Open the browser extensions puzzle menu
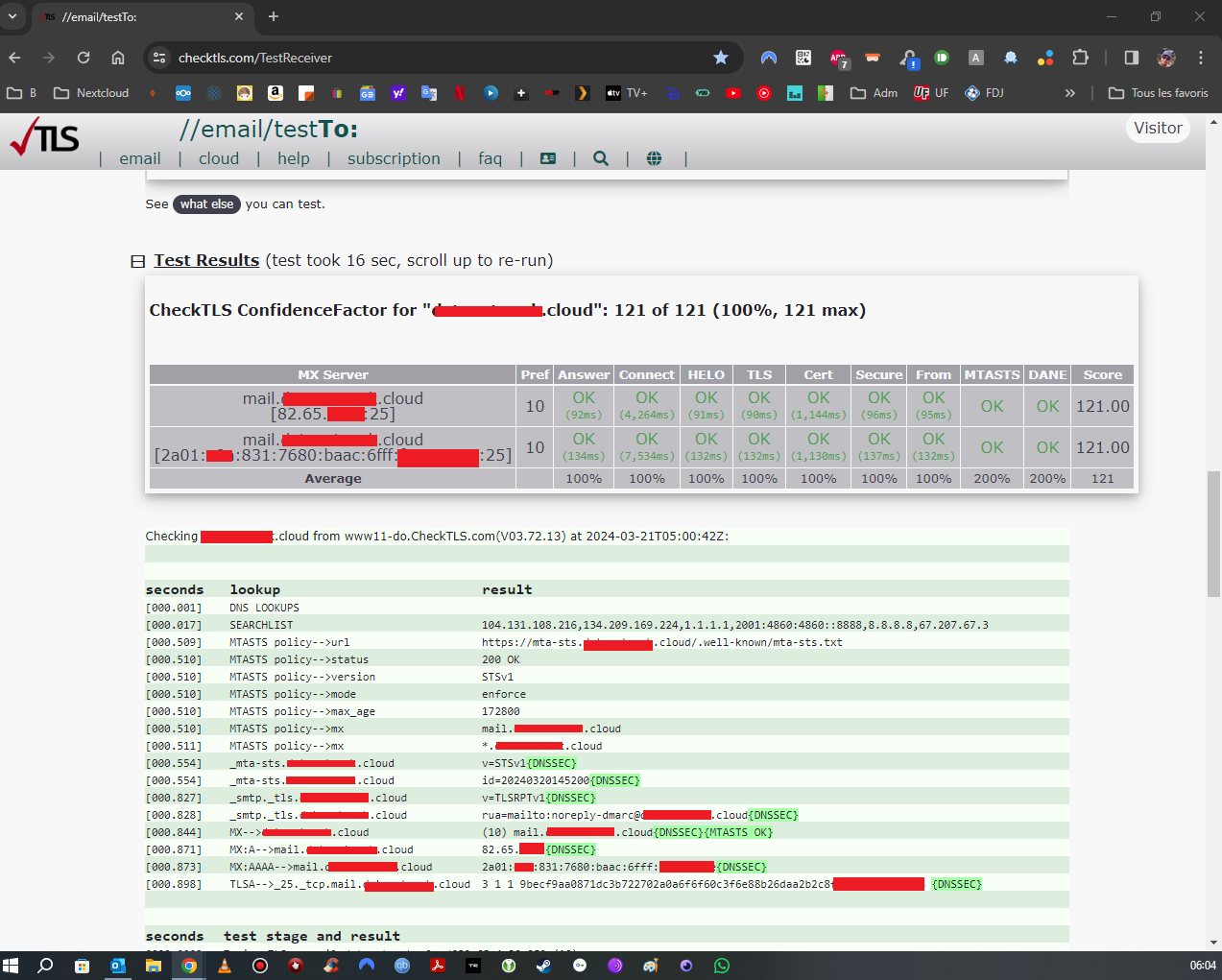The height and width of the screenshot is (980, 1222). click(x=1080, y=58)
